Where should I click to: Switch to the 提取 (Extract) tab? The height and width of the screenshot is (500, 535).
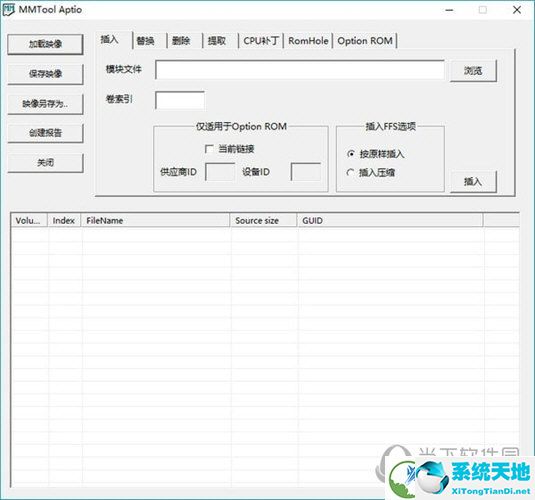220,41
